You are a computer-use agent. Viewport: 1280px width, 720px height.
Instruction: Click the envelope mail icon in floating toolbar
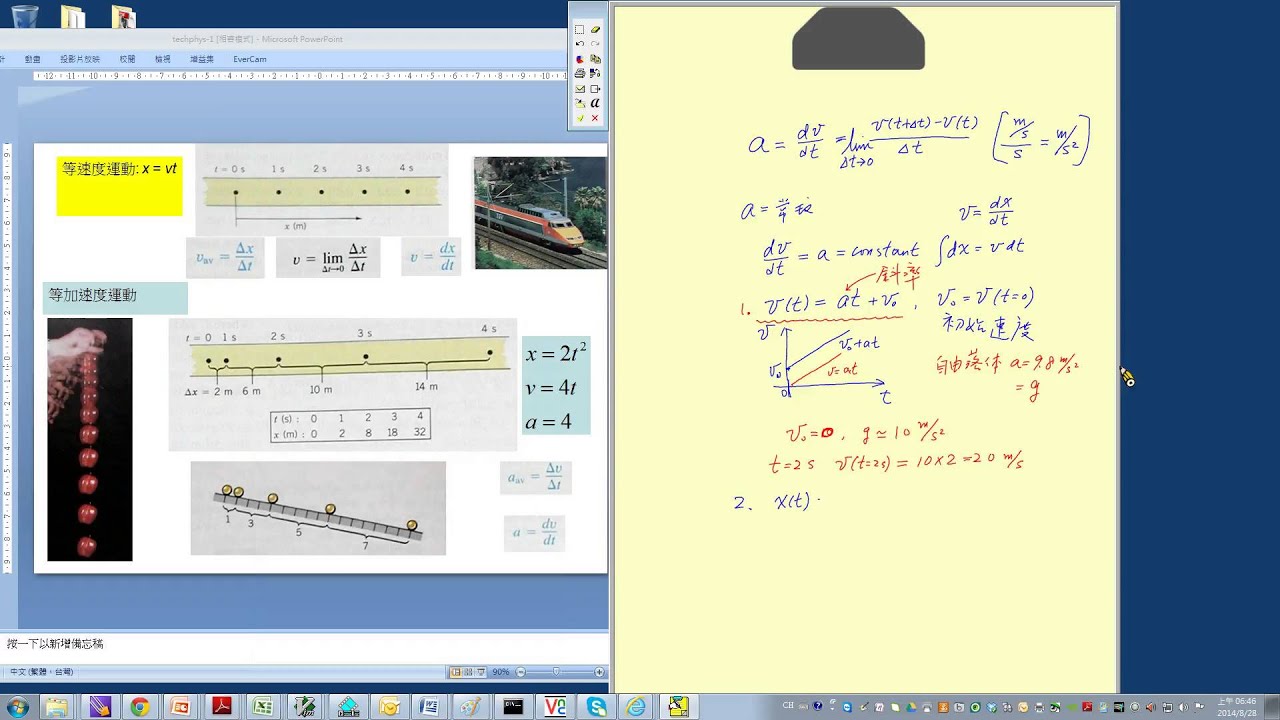pyautogui.click(x=579, y=89)
